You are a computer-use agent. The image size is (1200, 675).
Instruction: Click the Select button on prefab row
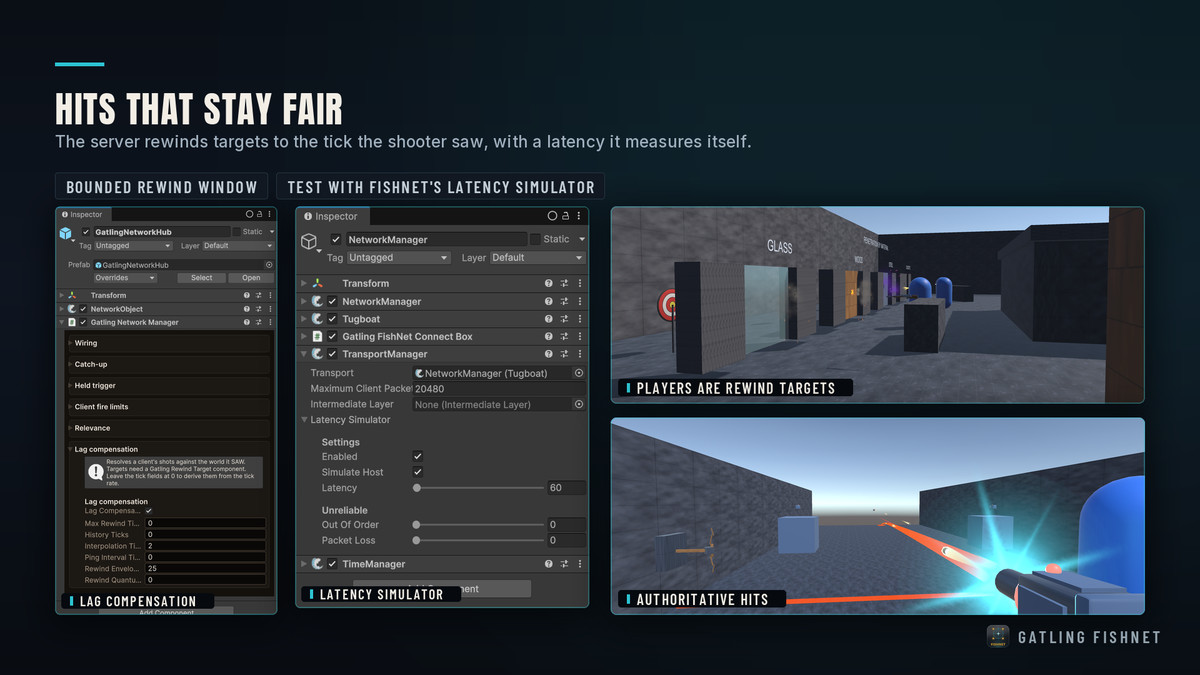202,278
